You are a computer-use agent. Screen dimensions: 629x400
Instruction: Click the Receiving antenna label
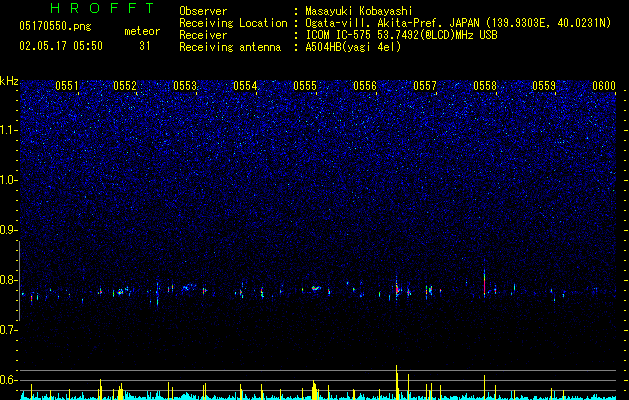click(230, 47)
